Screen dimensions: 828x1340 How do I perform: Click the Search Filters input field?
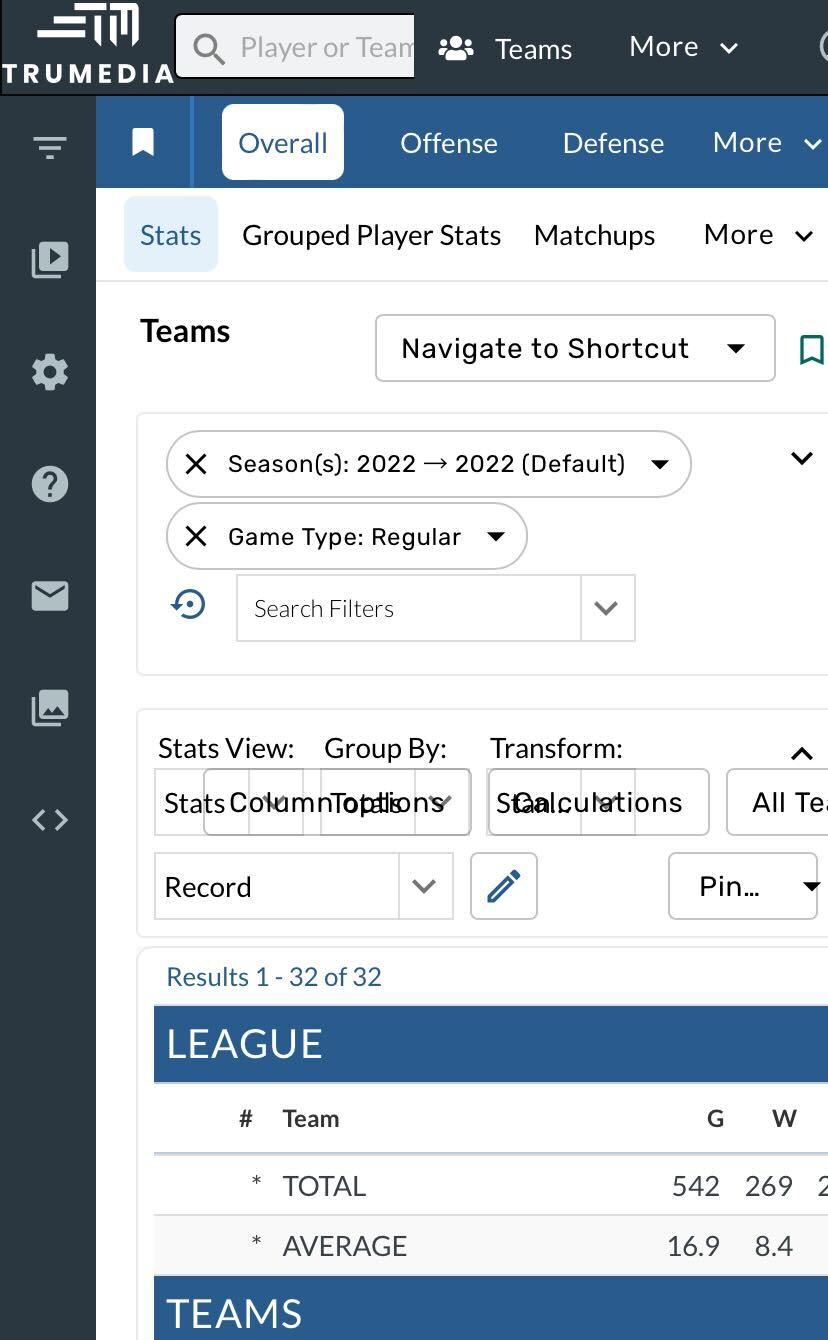click(408, 608)
